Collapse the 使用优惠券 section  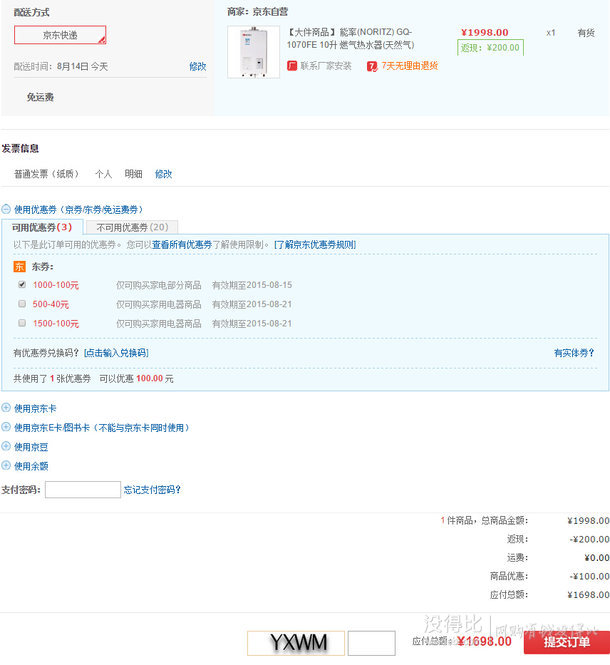point(6,210)
